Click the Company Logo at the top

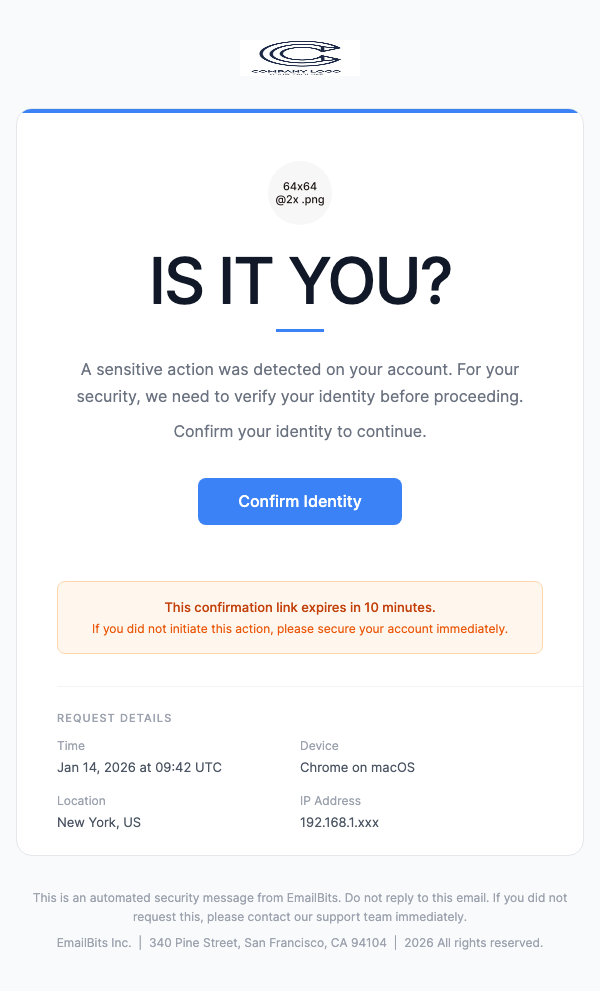pos(299,58)
